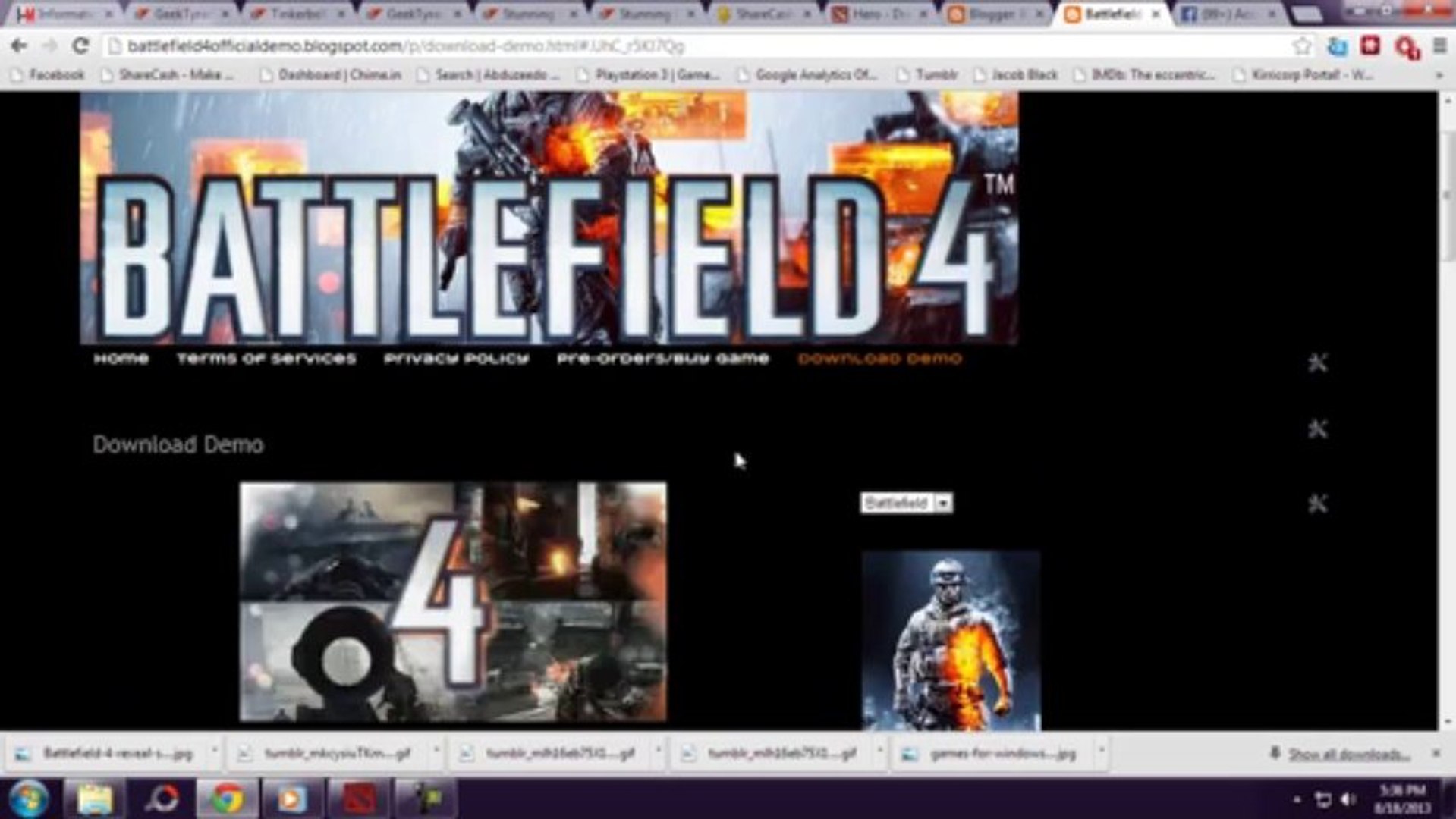Screen dimensions: 1456x819
Task: Open the media player taskbar icon
Action: (x=292, y=799)
